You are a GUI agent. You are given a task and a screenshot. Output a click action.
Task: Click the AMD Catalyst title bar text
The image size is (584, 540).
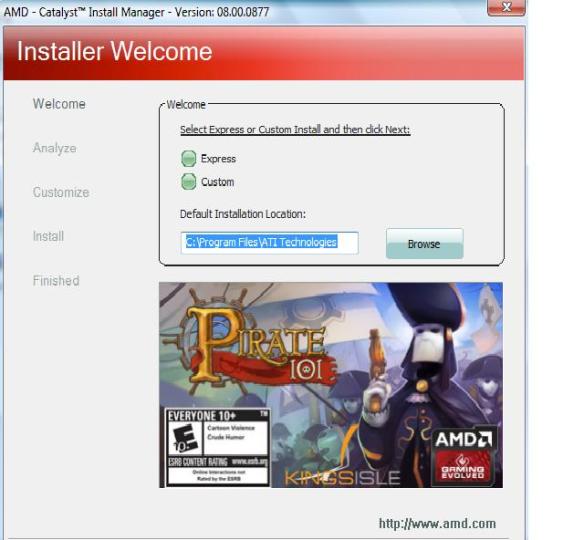tap(136, 12)
